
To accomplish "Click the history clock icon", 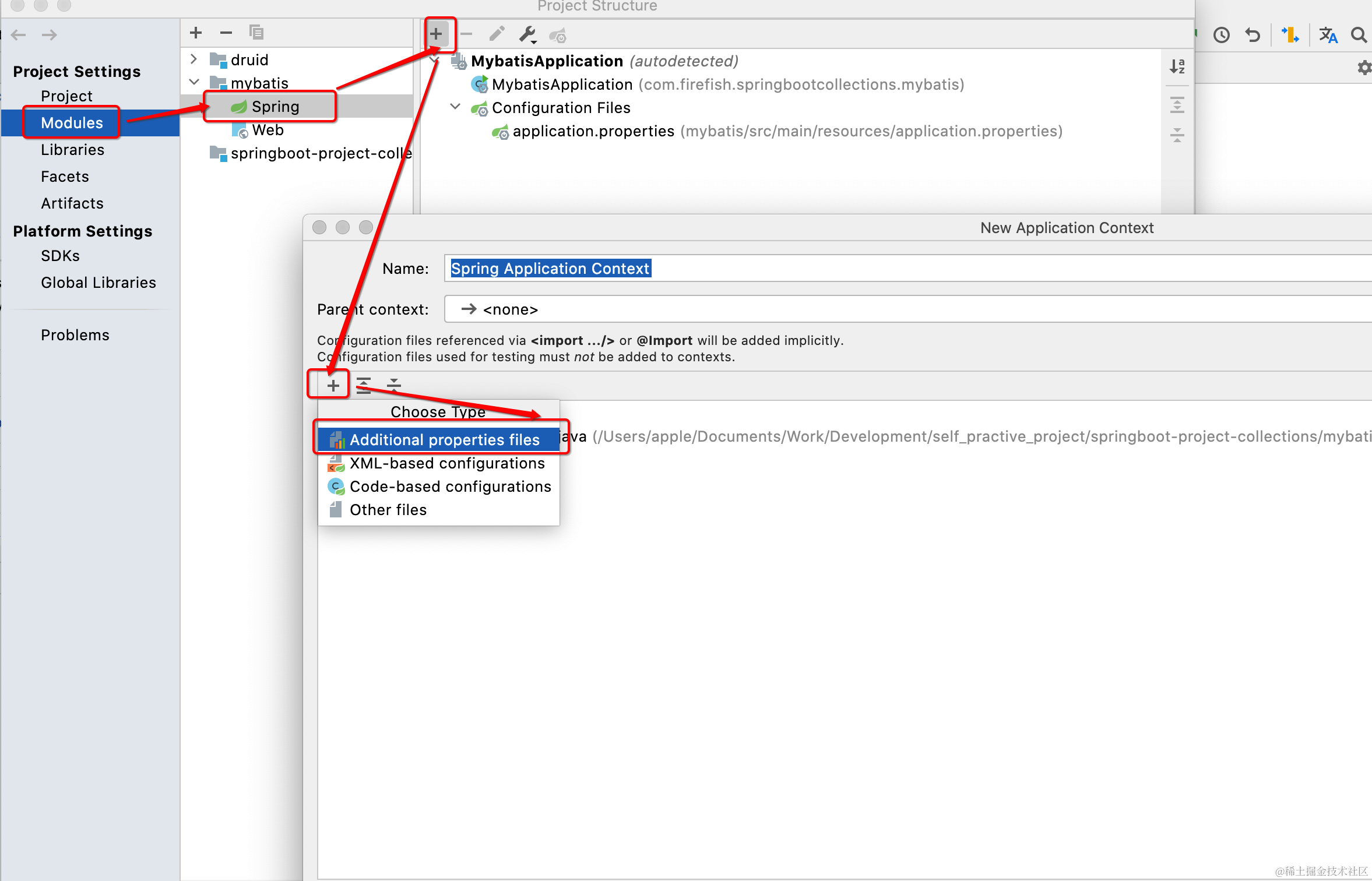I will (1221, 36).
